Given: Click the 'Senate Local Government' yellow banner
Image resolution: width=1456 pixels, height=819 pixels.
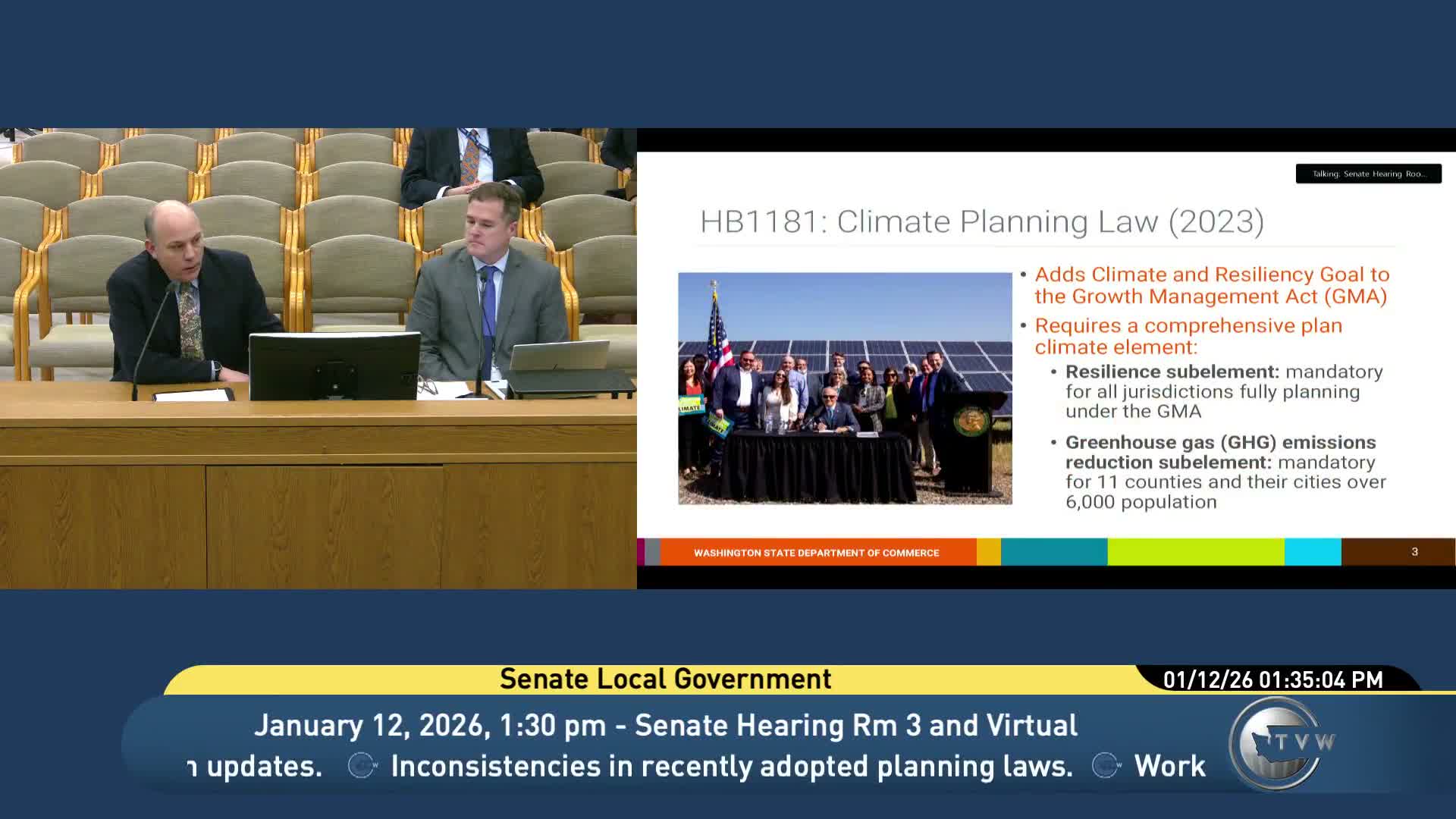Looking at the screenshot, I should pyautogui.click(x=665, y=679).
